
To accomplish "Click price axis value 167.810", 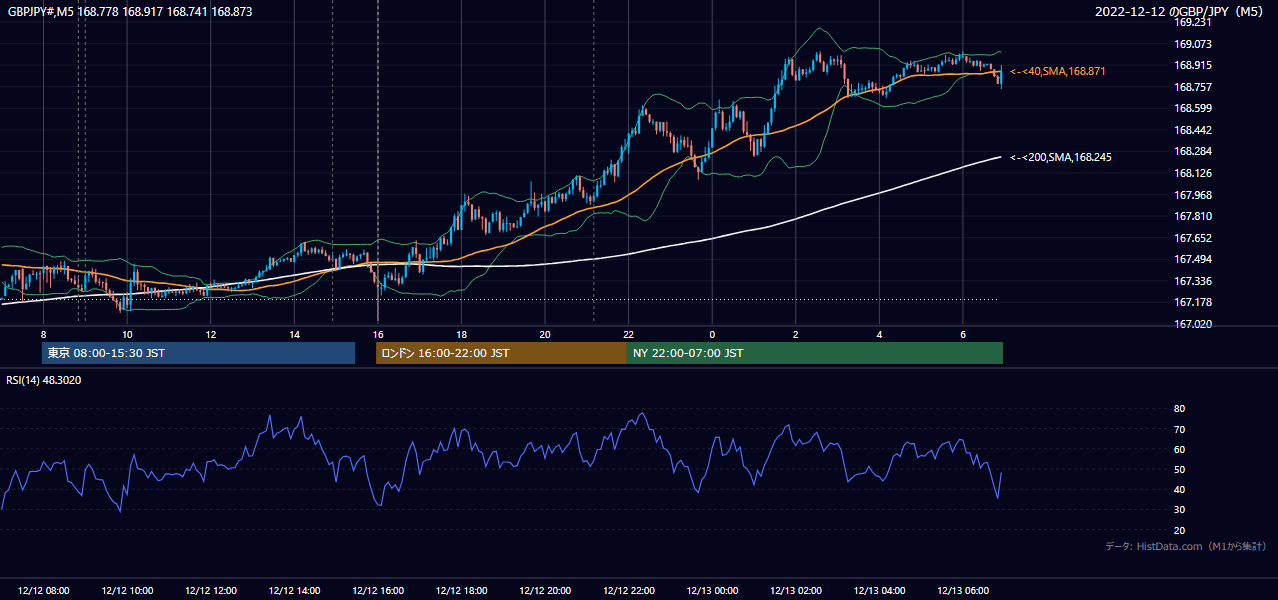I will [x=1192, y=216].
